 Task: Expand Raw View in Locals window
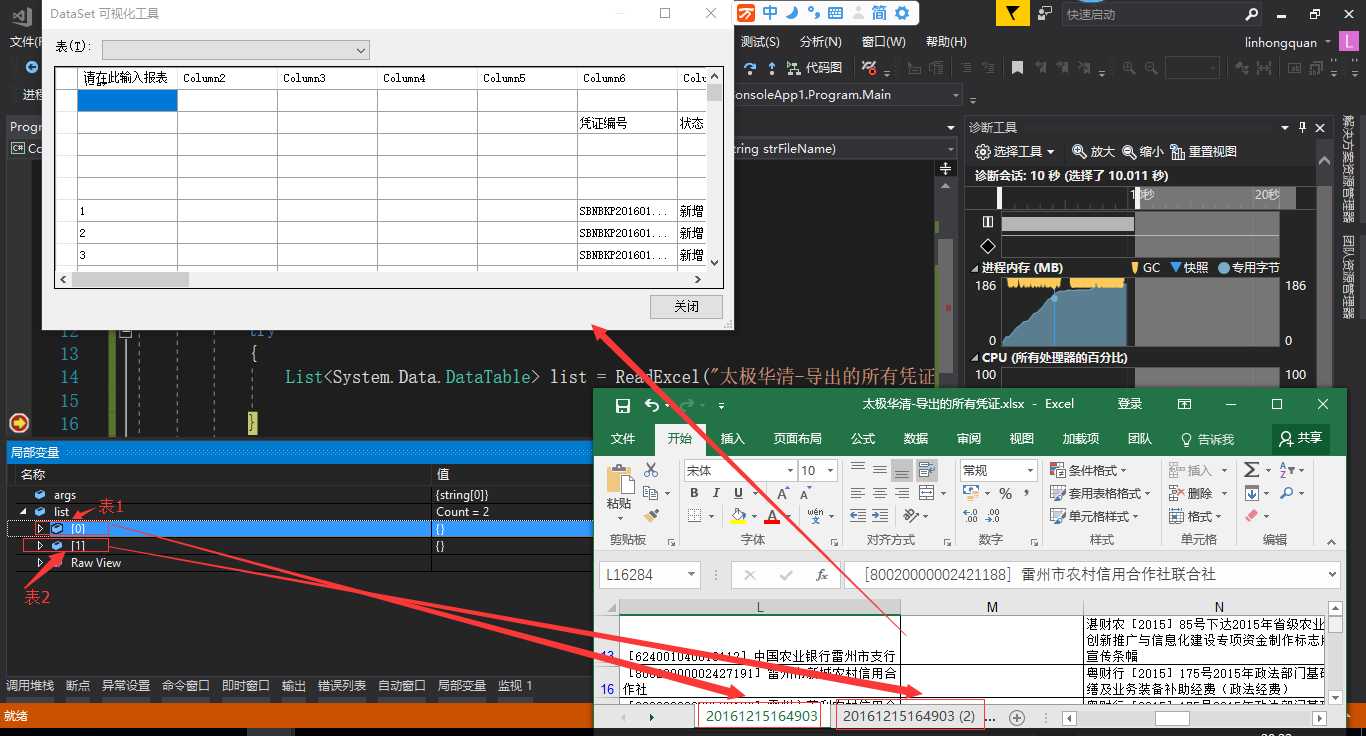click(x=41, y=563)
